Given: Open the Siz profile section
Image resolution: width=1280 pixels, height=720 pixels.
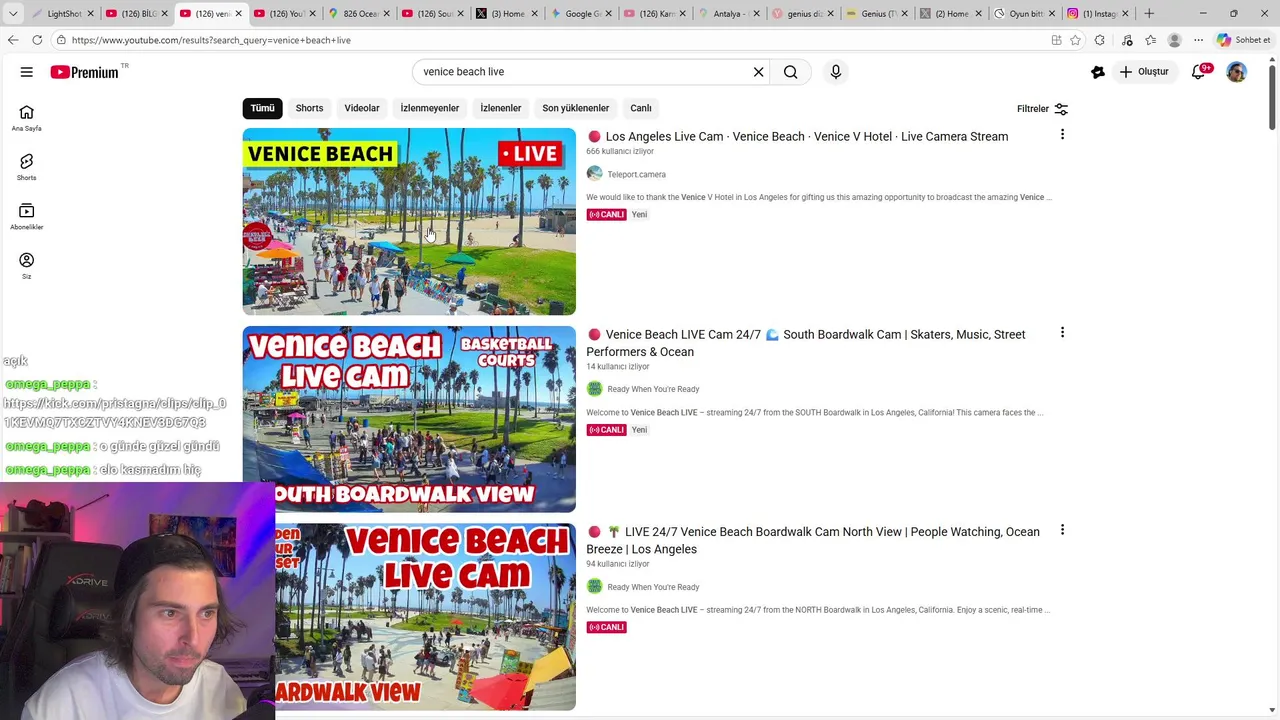Looking at the screenshot, I should (x=27, y=266).
